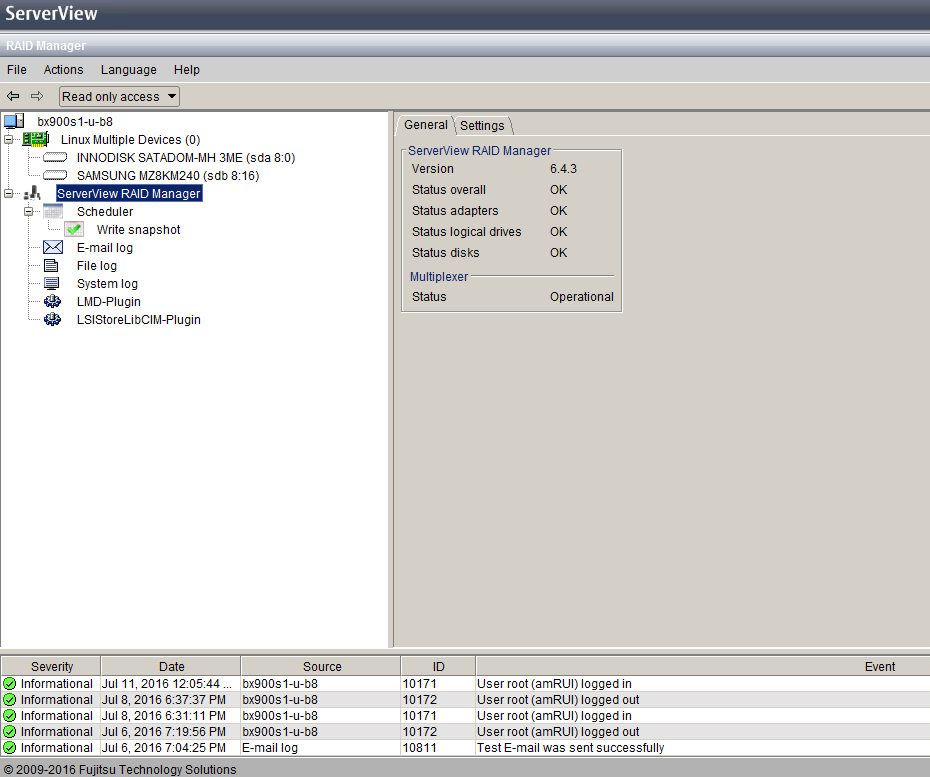Click the System log monitor icon
The height and width of the screenshot is (777, 930).
coord(52,284)
